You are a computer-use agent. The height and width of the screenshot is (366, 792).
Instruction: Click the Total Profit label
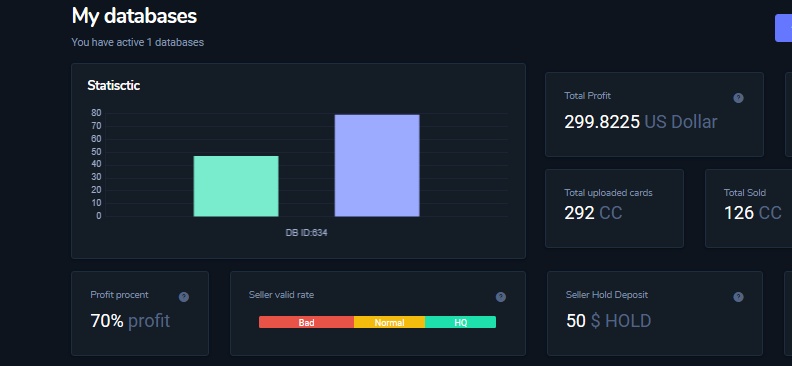point(587,96)
